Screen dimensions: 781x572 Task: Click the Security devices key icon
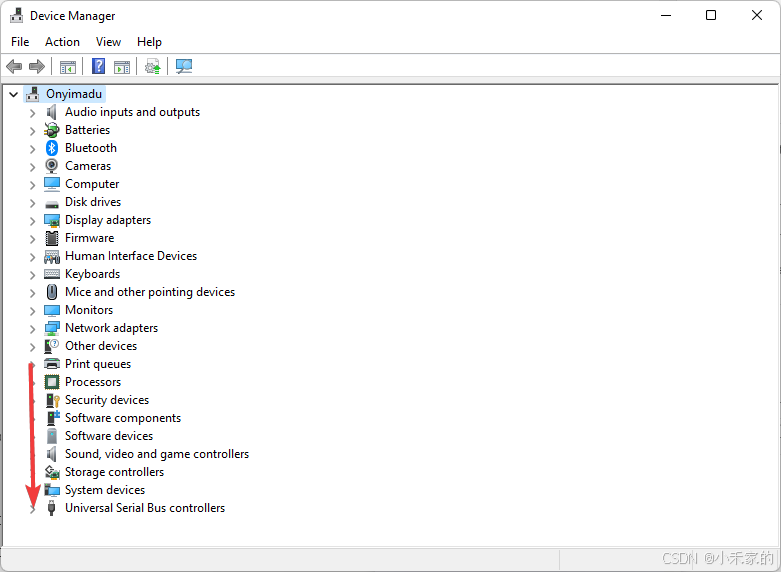(x=53, y=400)
